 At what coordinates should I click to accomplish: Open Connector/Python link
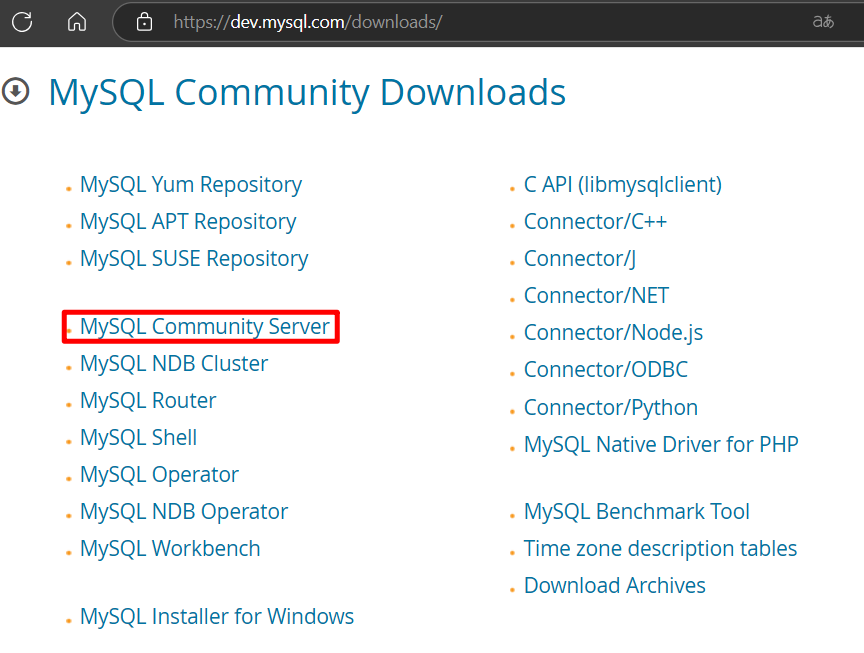point(611,408)
